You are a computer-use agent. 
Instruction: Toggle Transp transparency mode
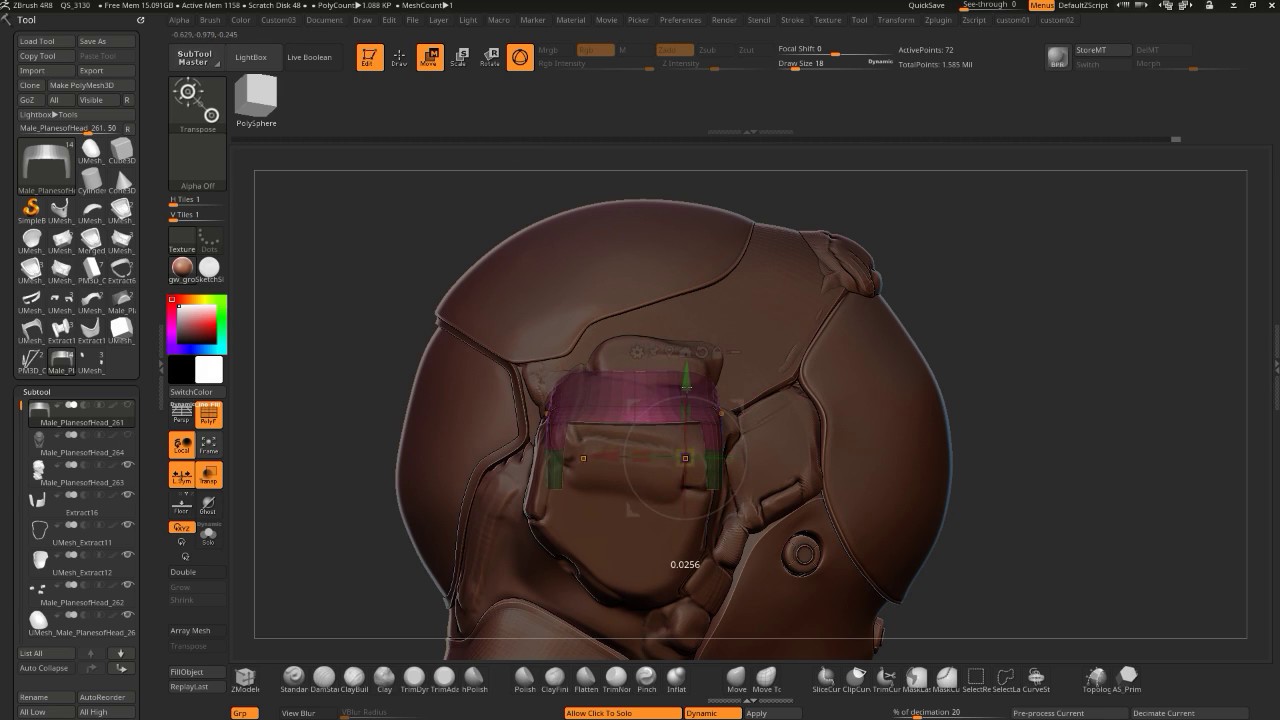click(209, 476)
